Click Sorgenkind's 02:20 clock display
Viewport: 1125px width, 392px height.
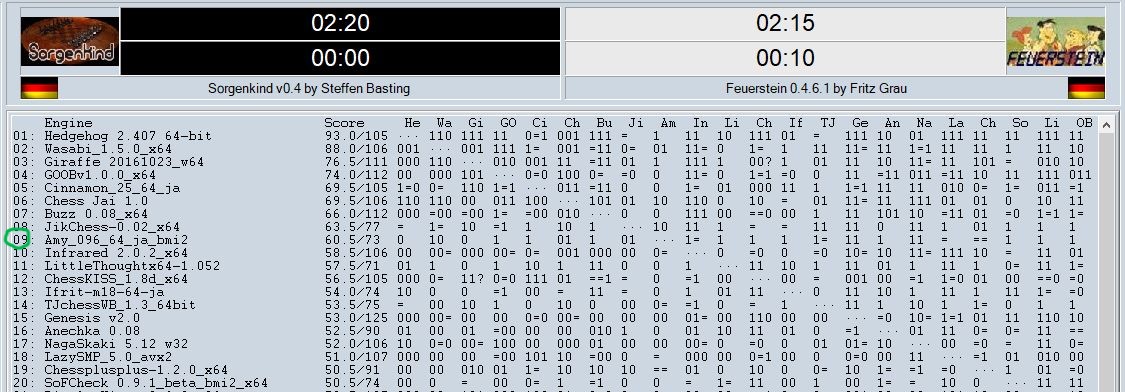[x=340, y=24]
